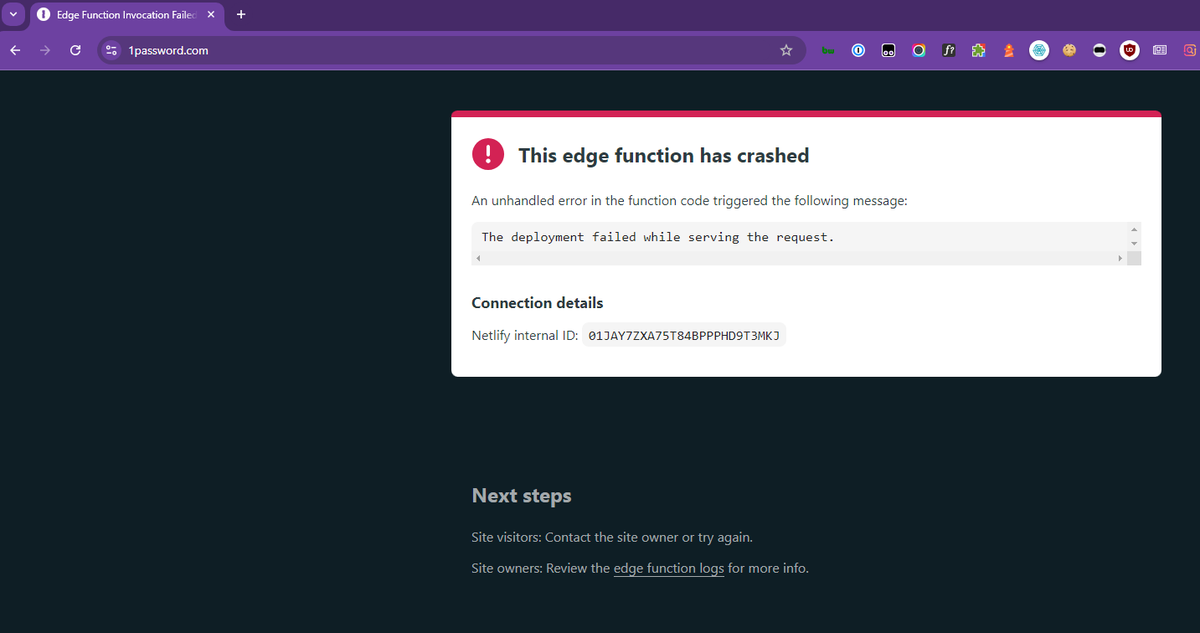Click the Netlify internal ID code value
The image size is (1200, 633).
tap(684, 336)
